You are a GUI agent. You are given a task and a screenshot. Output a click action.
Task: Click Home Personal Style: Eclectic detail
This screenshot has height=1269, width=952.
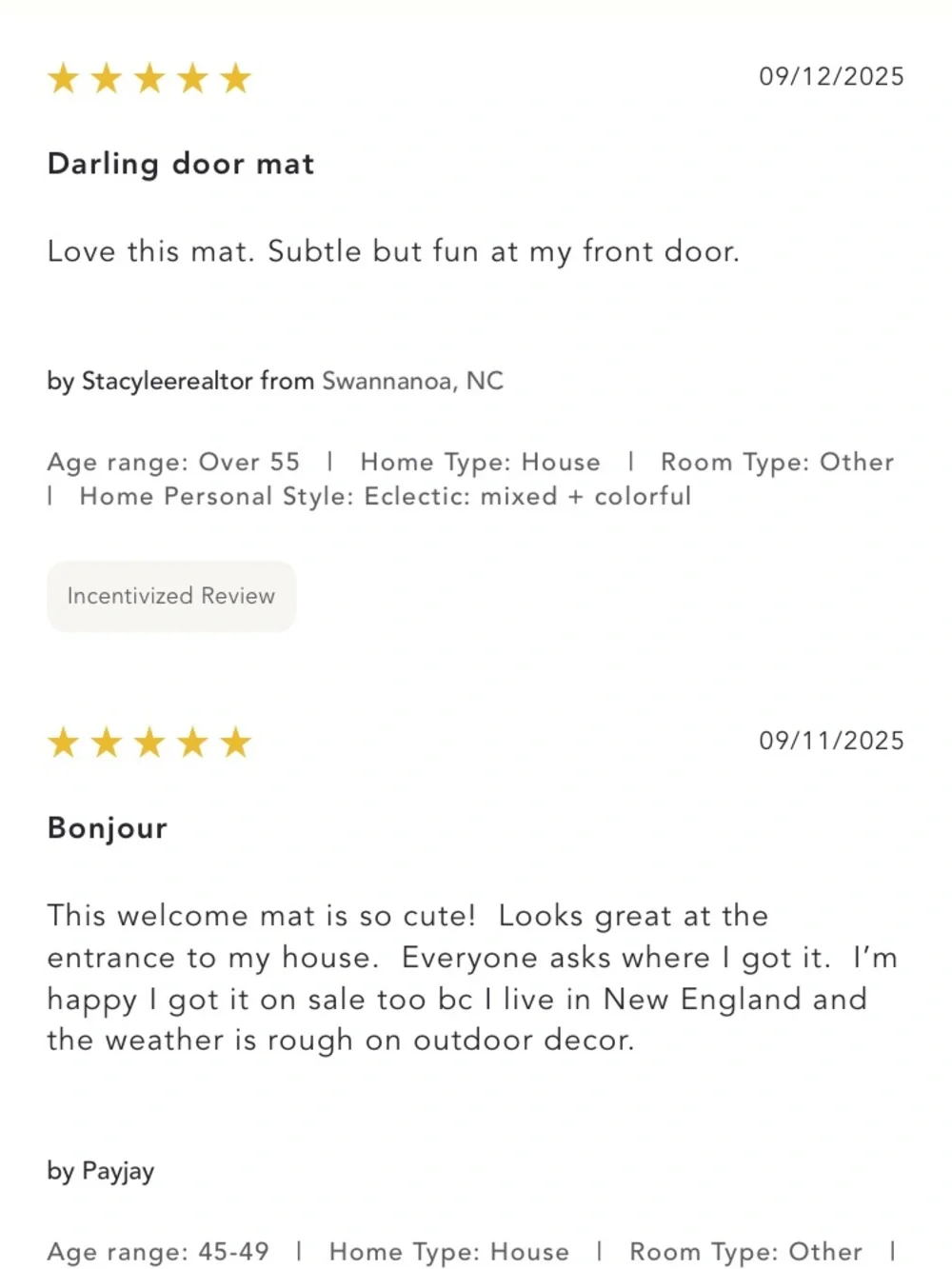386,496
